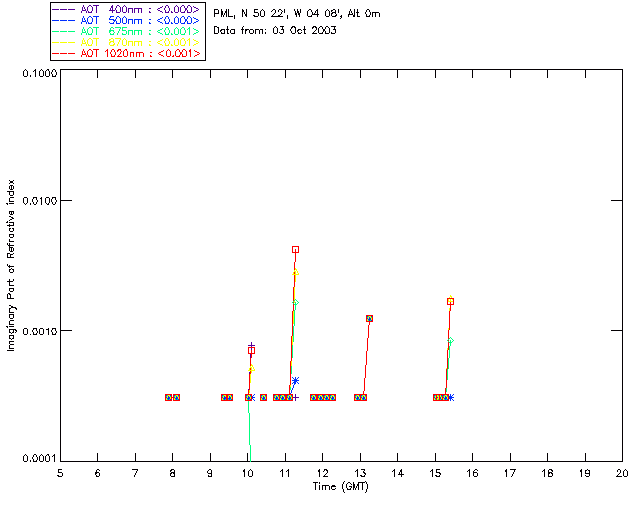Click the AOT 500nm legend entry
Viewport: 640px width, 512px height.
click(126, 20)
